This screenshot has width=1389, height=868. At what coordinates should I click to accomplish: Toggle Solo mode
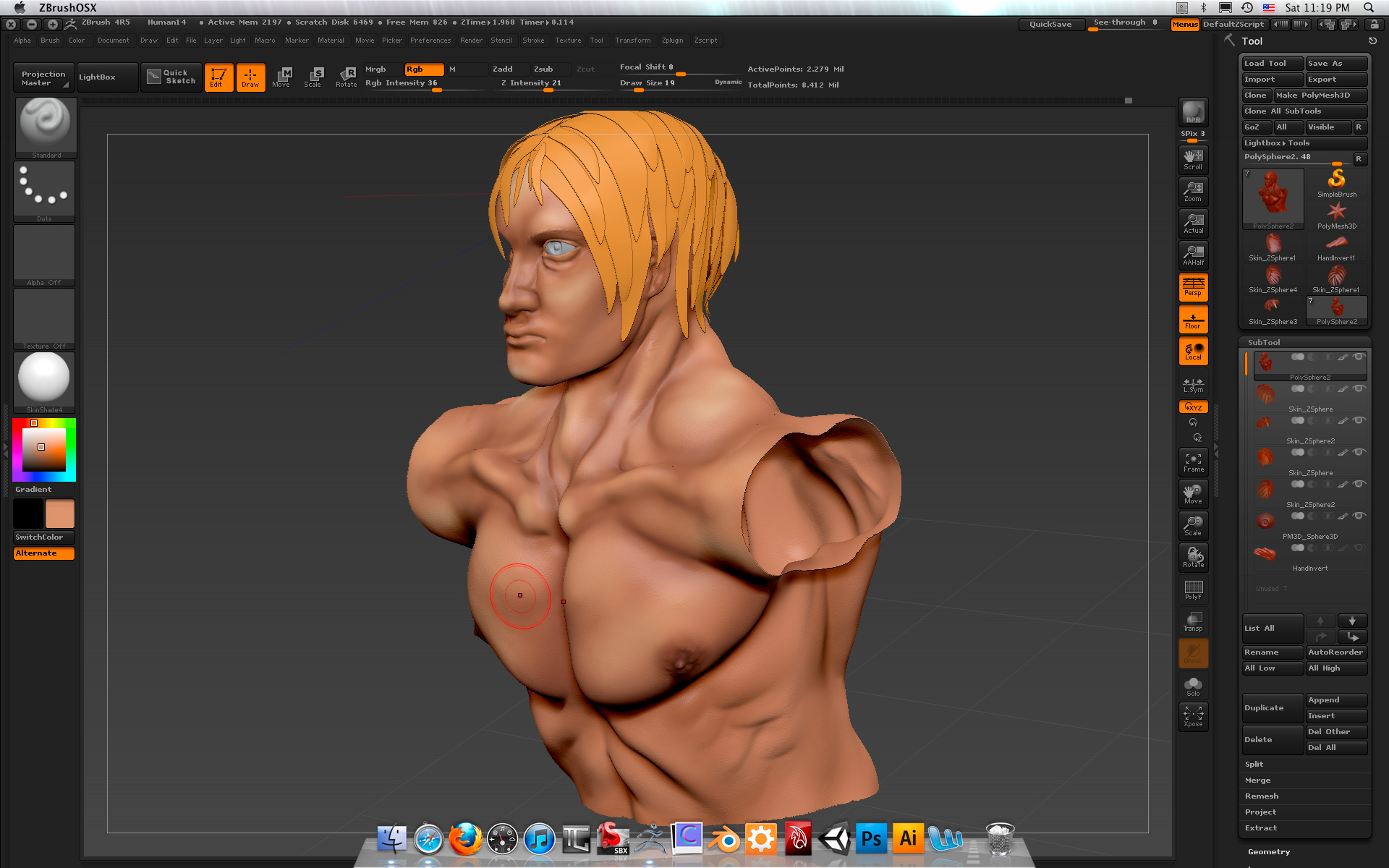[x=1193, y=686]
